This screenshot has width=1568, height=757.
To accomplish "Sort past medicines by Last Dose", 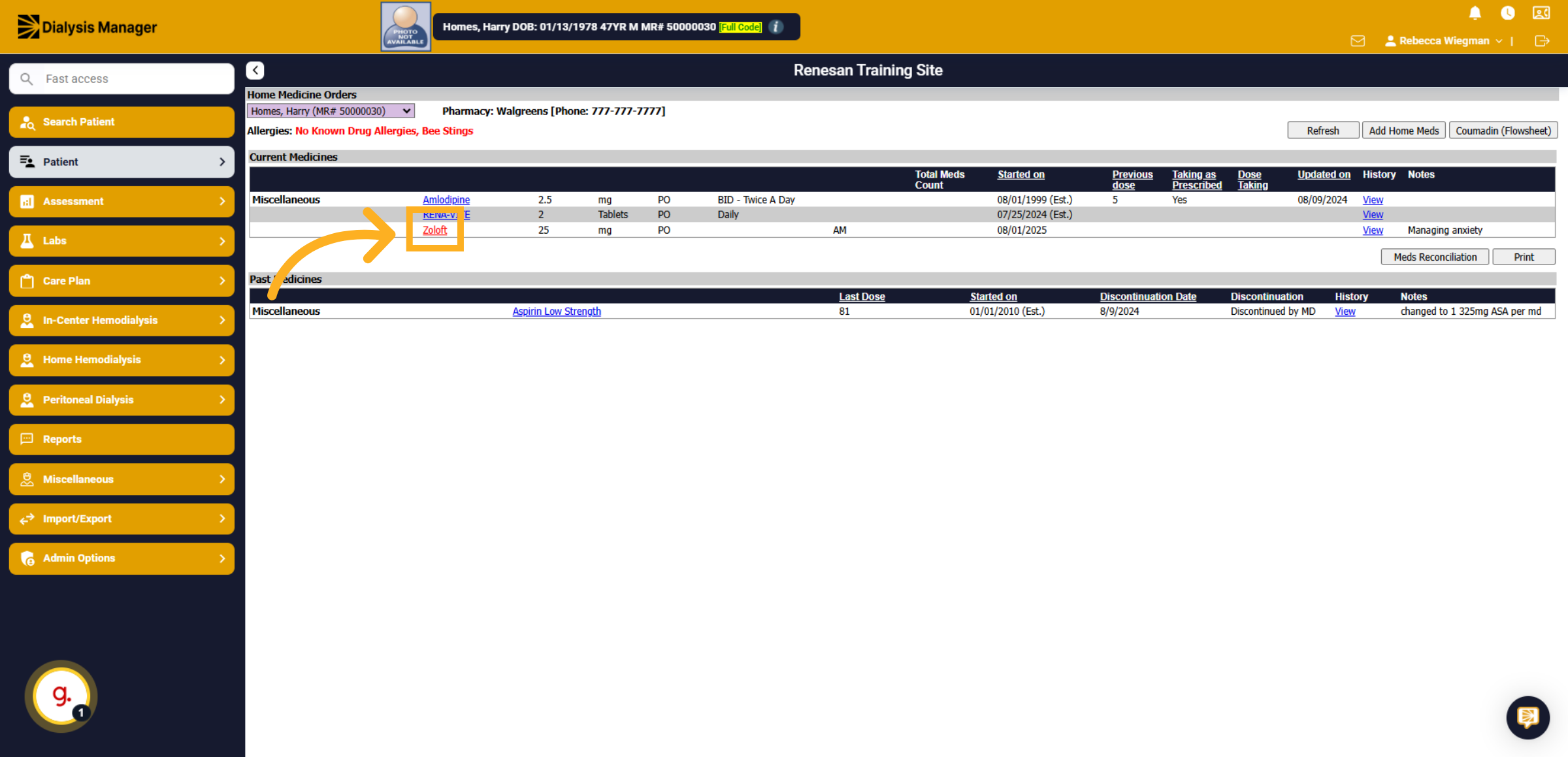I will tap(862, 297).
